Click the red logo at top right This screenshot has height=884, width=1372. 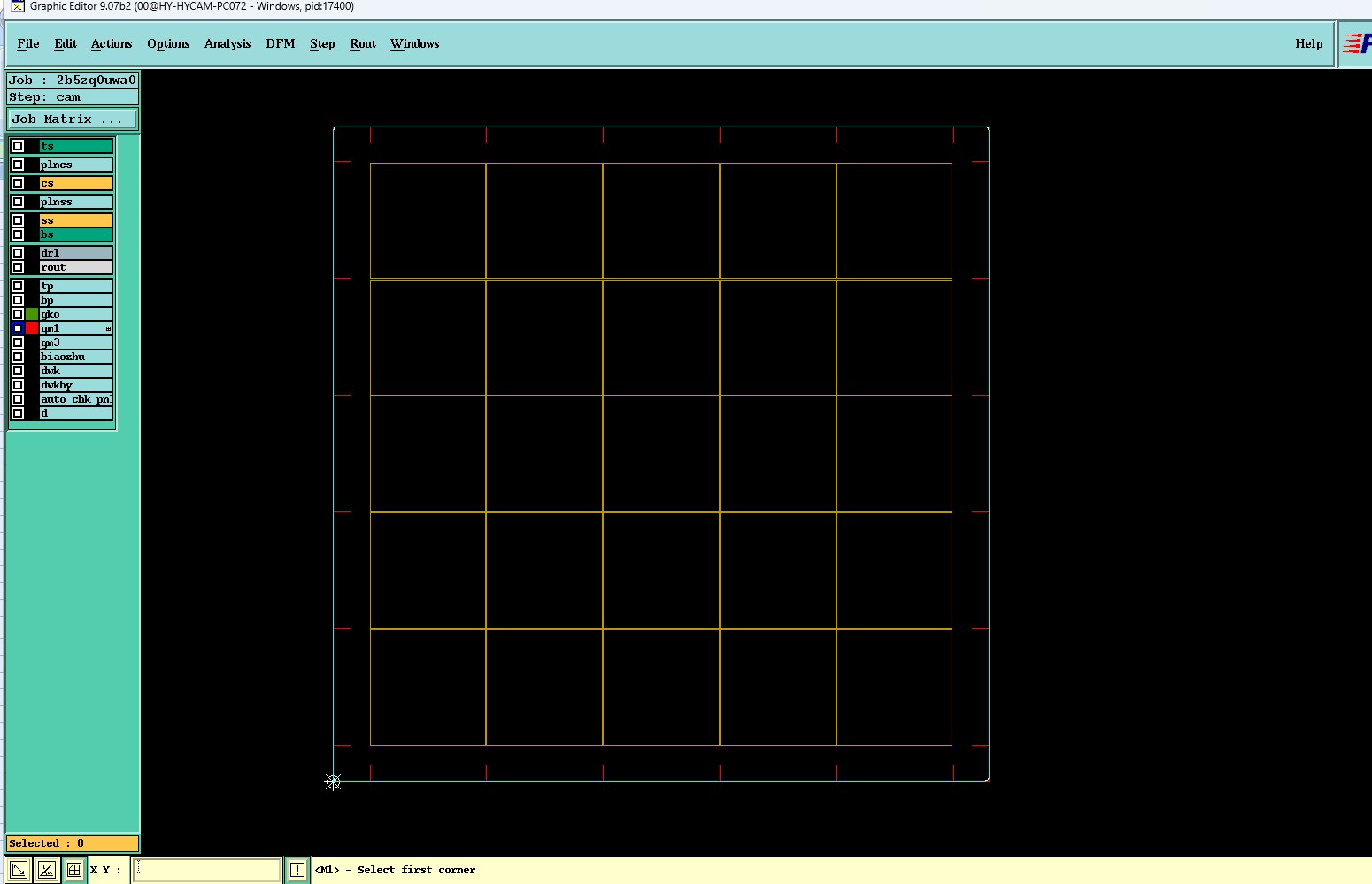1357,43
